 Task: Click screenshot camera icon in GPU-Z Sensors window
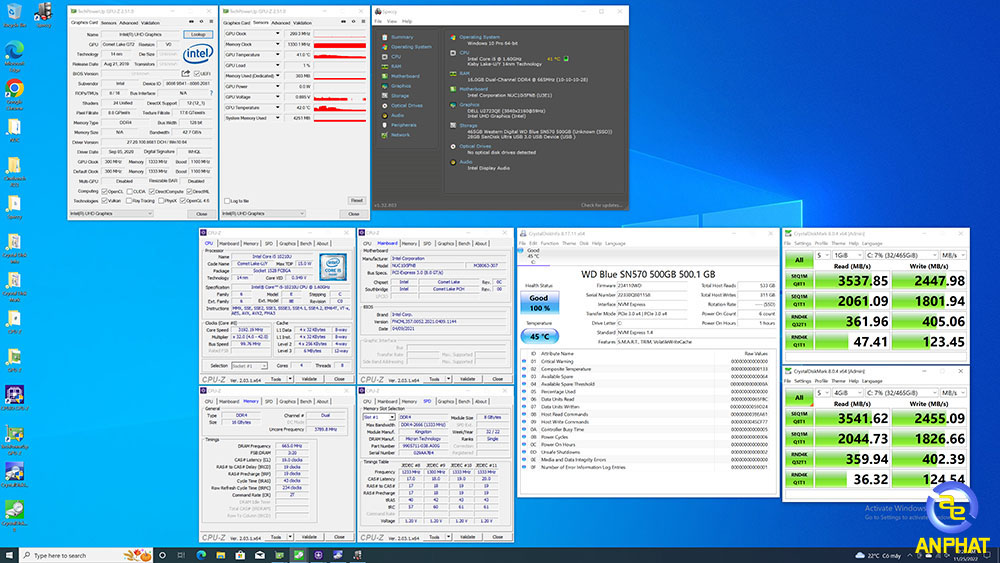point(344,22)
